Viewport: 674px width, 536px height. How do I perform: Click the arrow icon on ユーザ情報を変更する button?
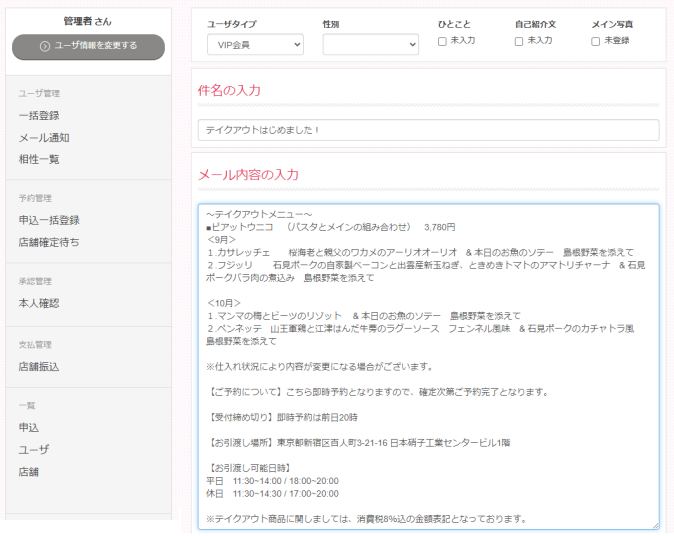[x=45, y=46]
